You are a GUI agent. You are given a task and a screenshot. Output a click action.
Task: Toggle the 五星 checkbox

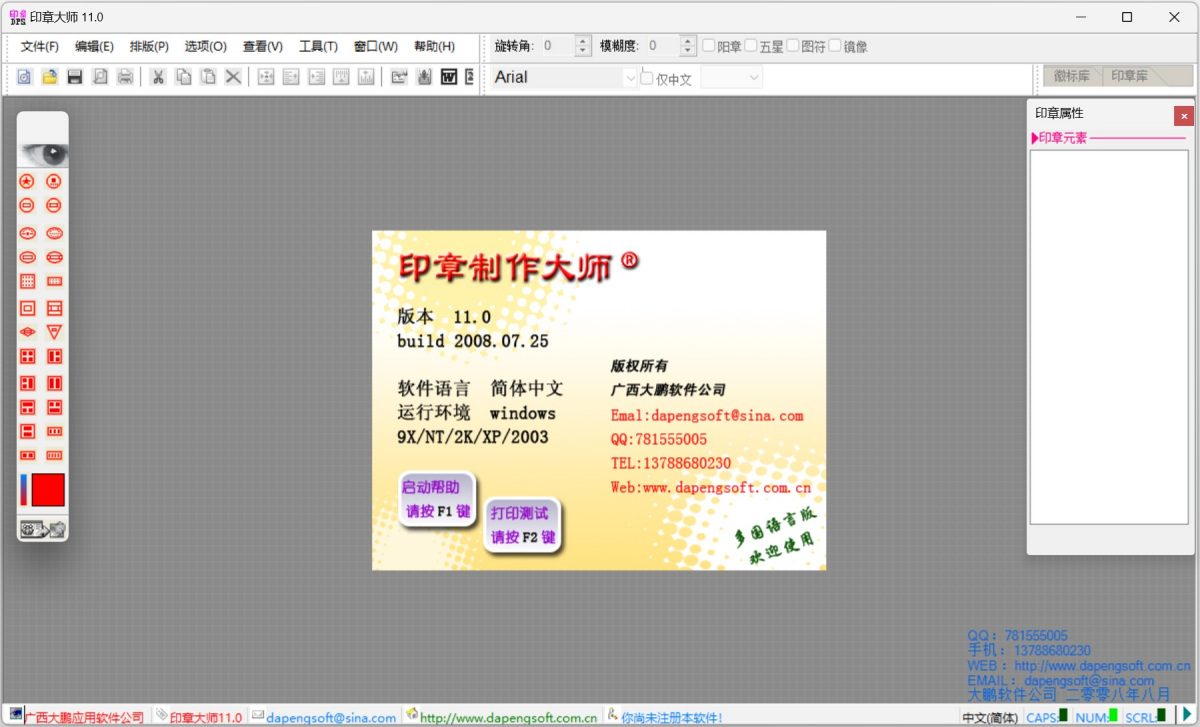pyautogui.click(x=751, y=46)
